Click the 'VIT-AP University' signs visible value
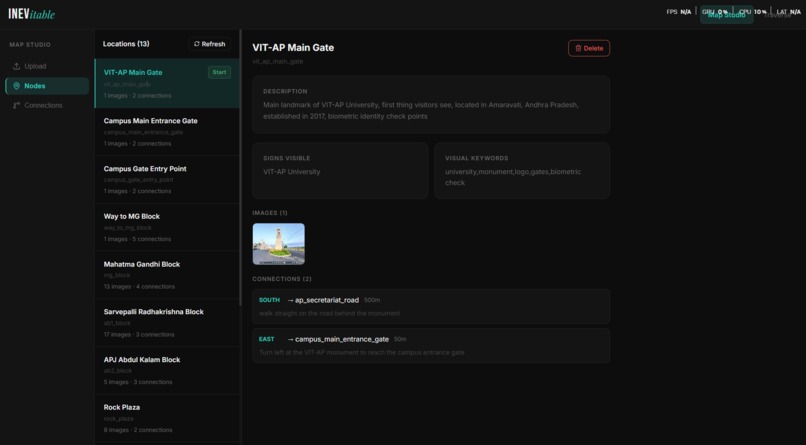Viewport: 806px width, 445px height. 291,172
